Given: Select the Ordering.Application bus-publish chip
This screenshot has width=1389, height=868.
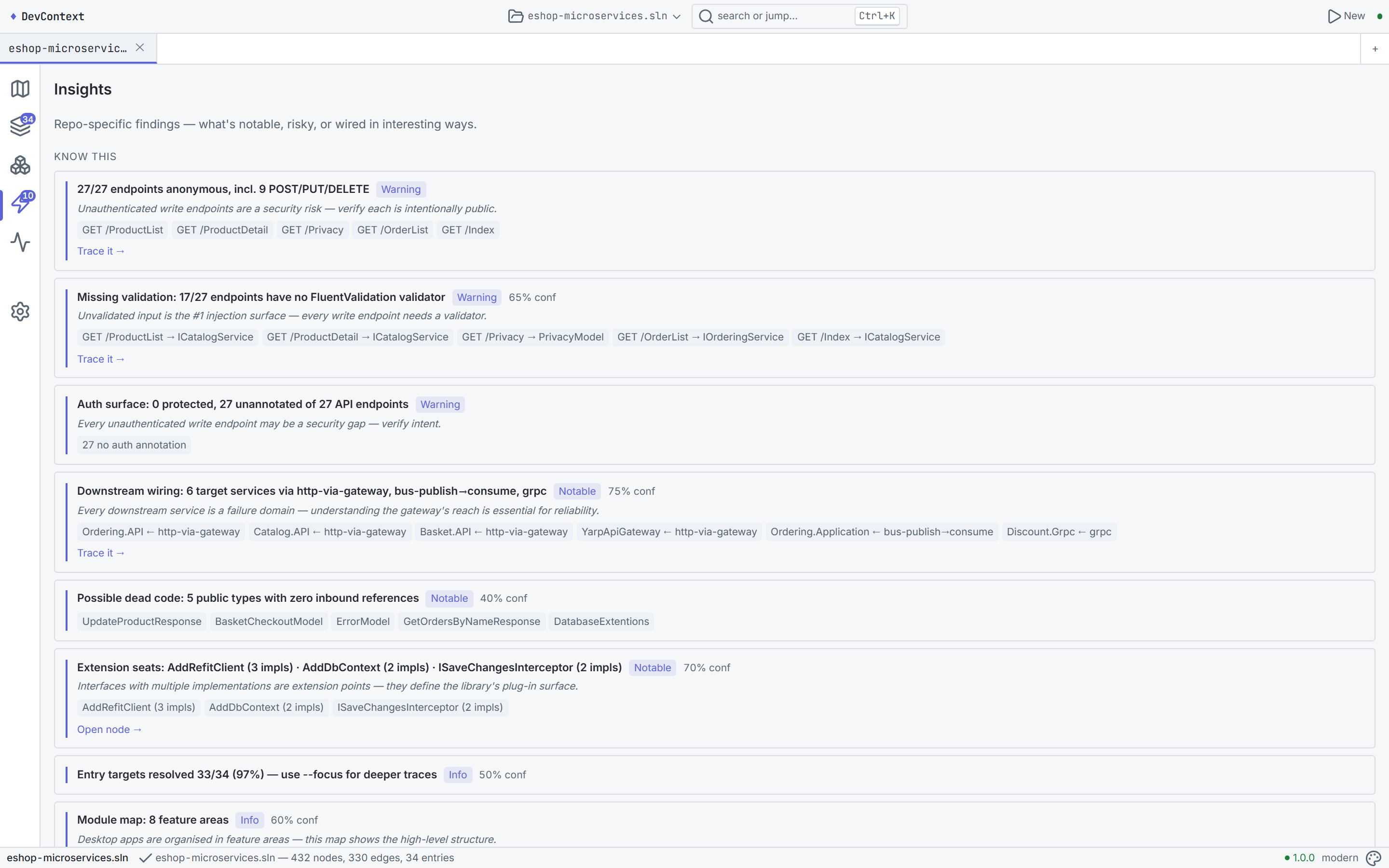Looking at the screenshot, I should (882, 531).
